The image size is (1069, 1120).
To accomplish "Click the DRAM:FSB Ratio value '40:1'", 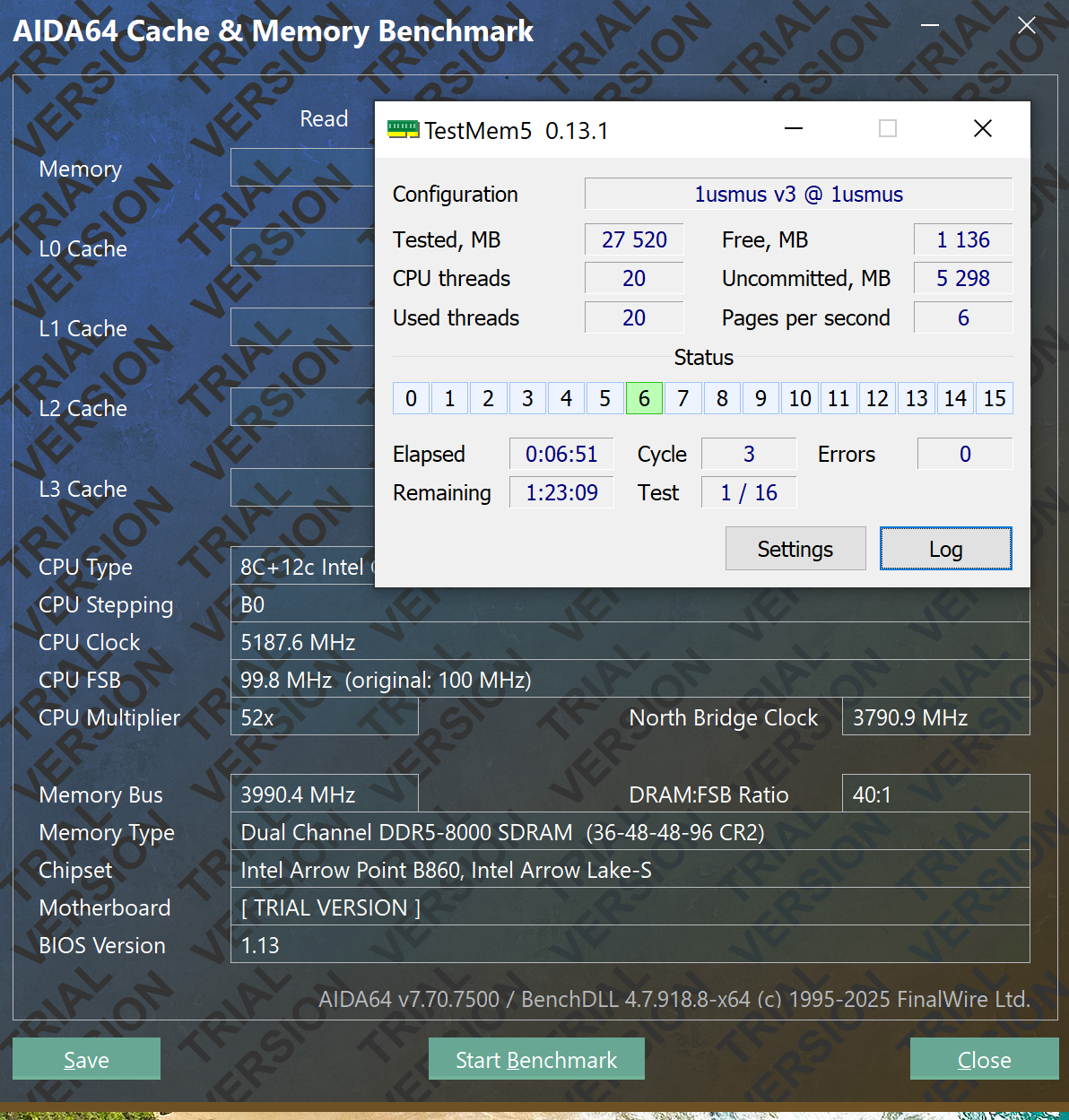I will coord(935,794).
